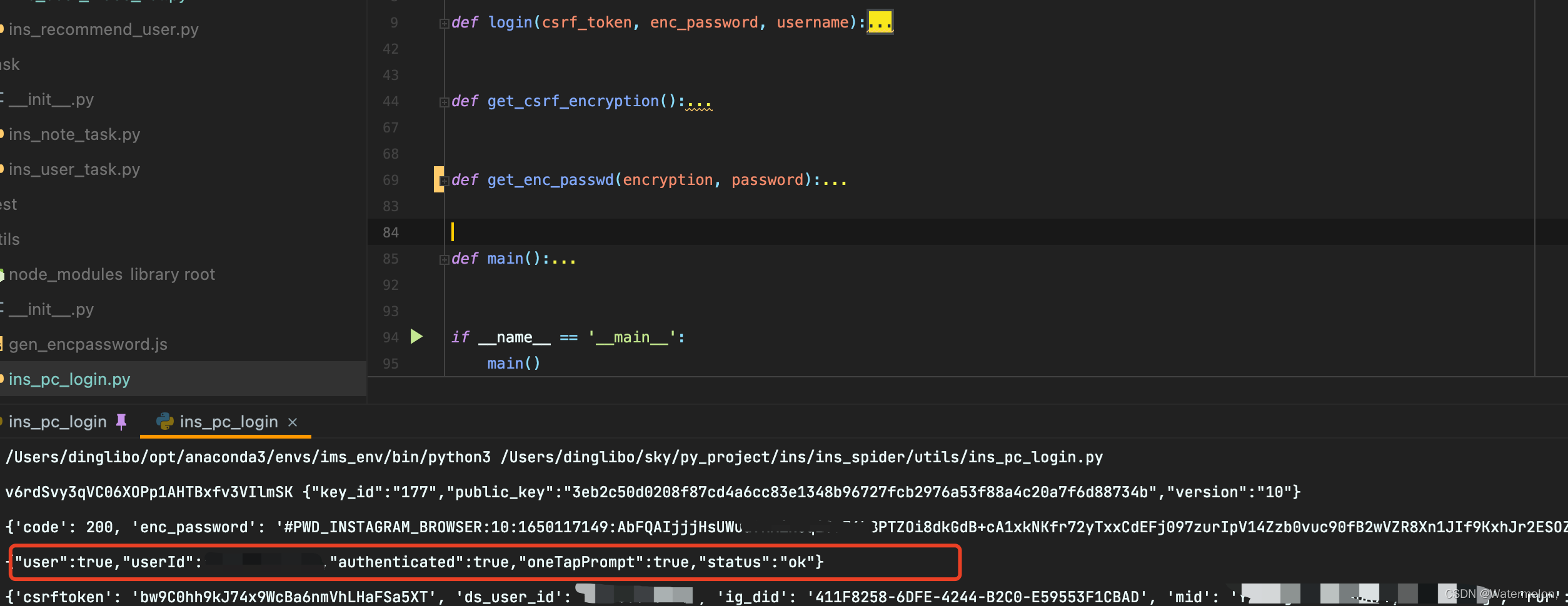Click the enc_password output line in console
1568x606 pixels.
coord(787,527)
